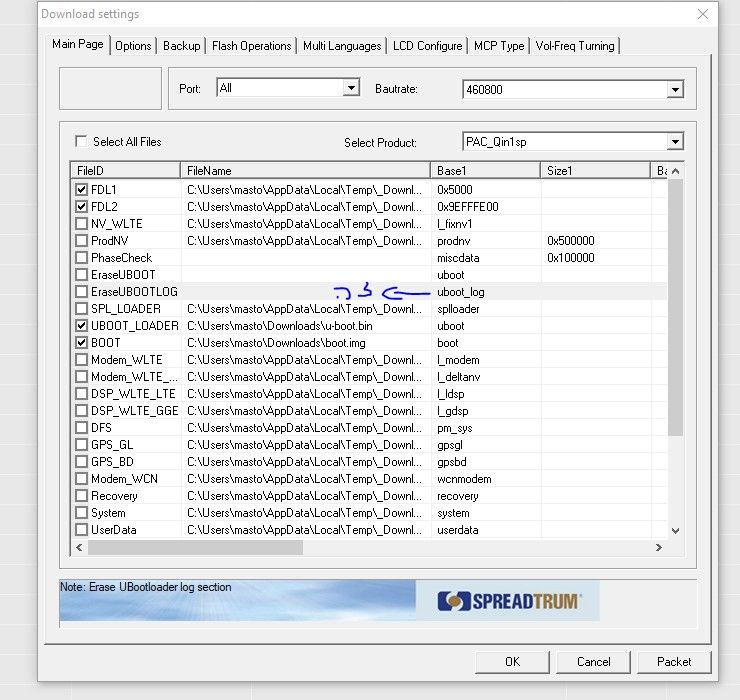
Task: Click the list scroll-down arrow
Action: 675,531
